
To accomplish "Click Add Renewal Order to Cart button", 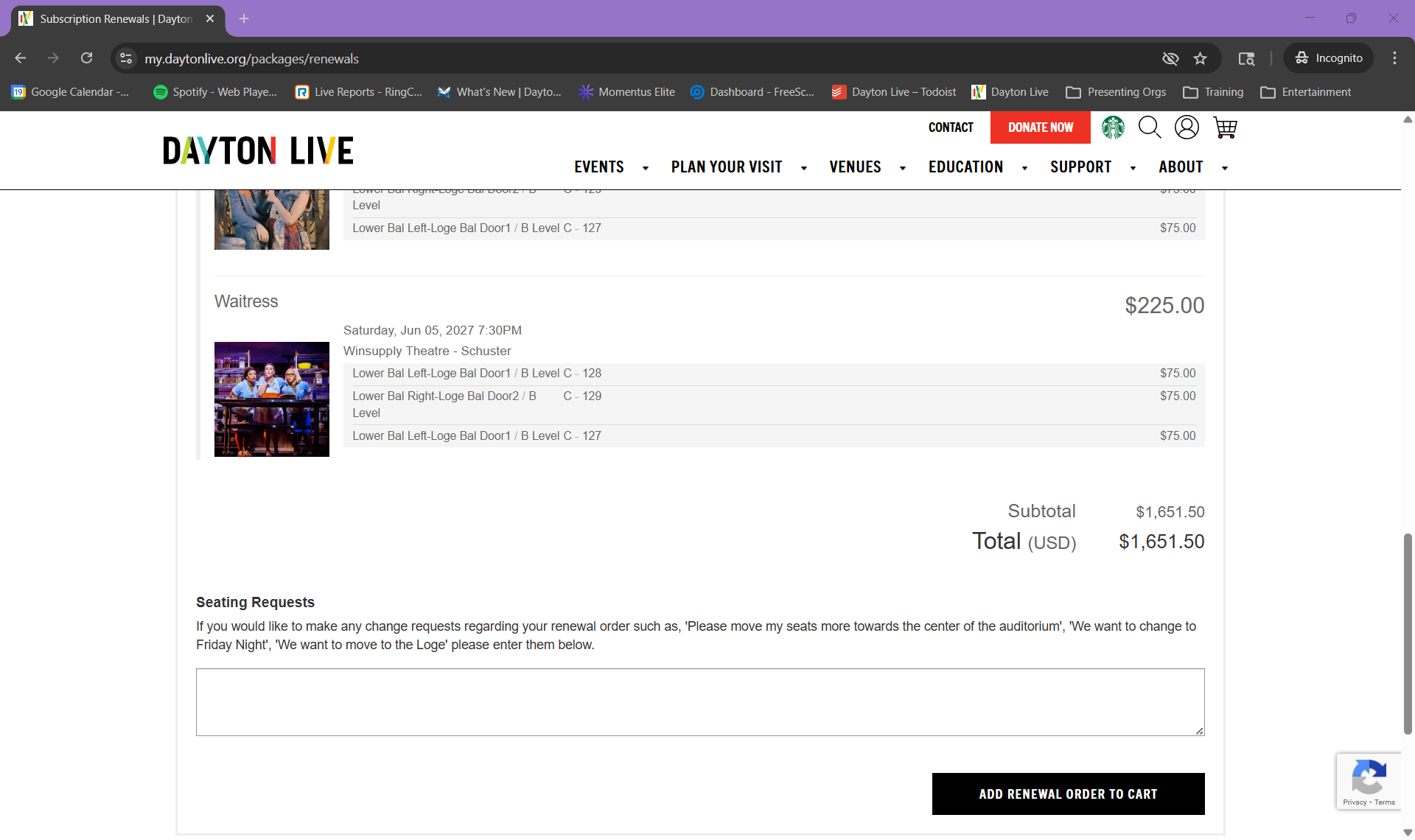I will point(1068,794).
